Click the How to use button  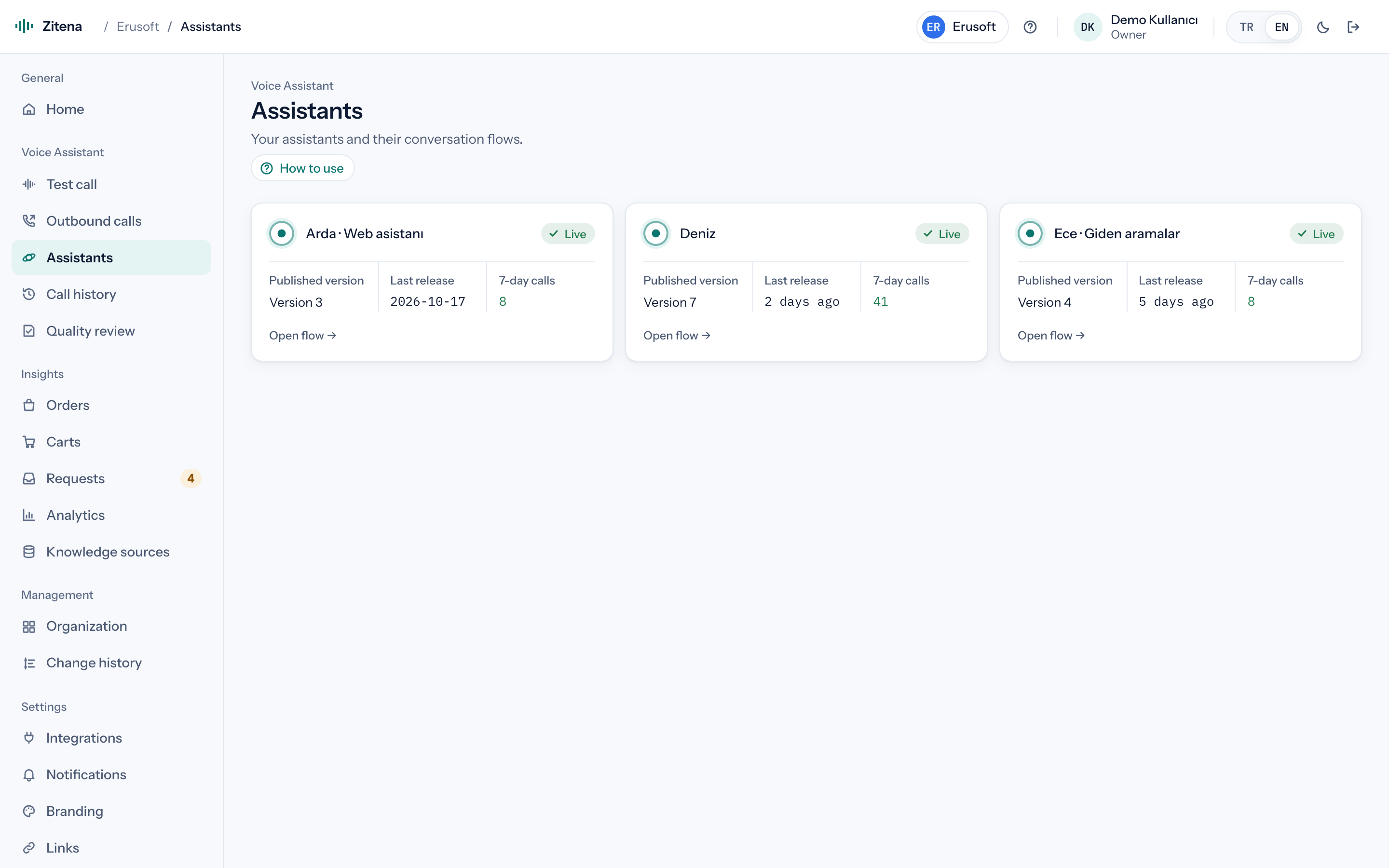point(302,168)
